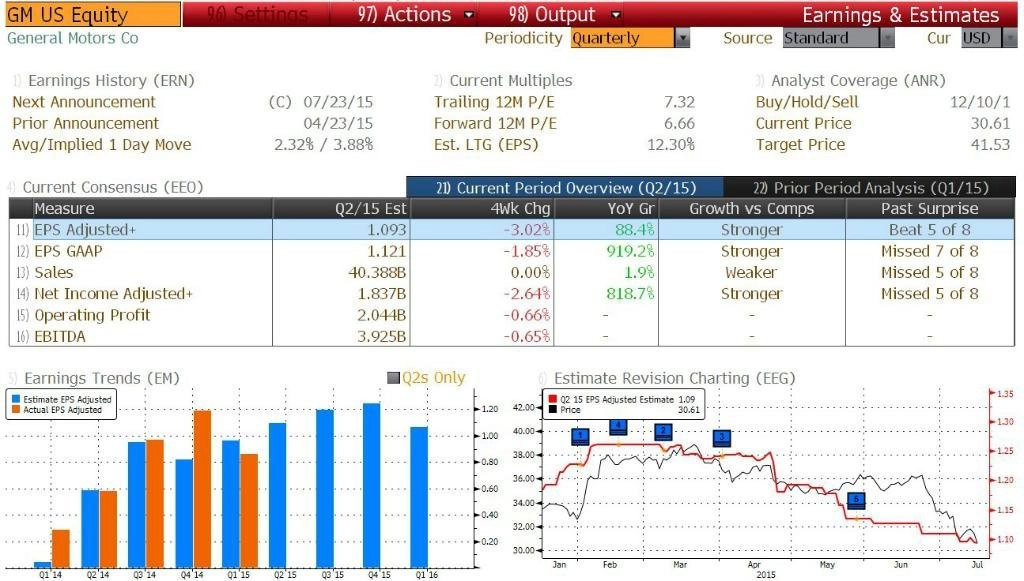
Task: Click the tall orange Q4 14 actual EPS bar
Action: [x=202, y=489]
